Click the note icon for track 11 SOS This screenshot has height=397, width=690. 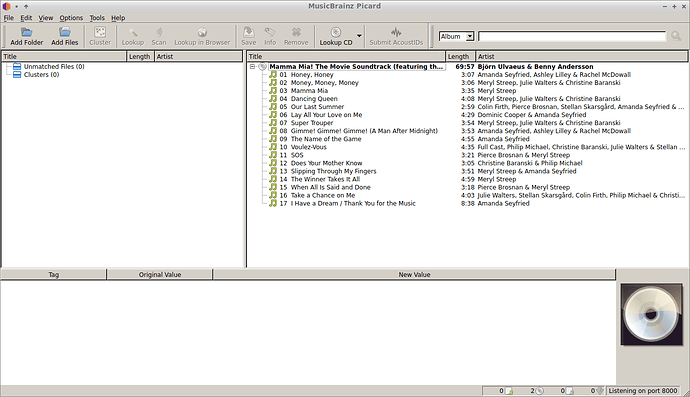point(273,155)
